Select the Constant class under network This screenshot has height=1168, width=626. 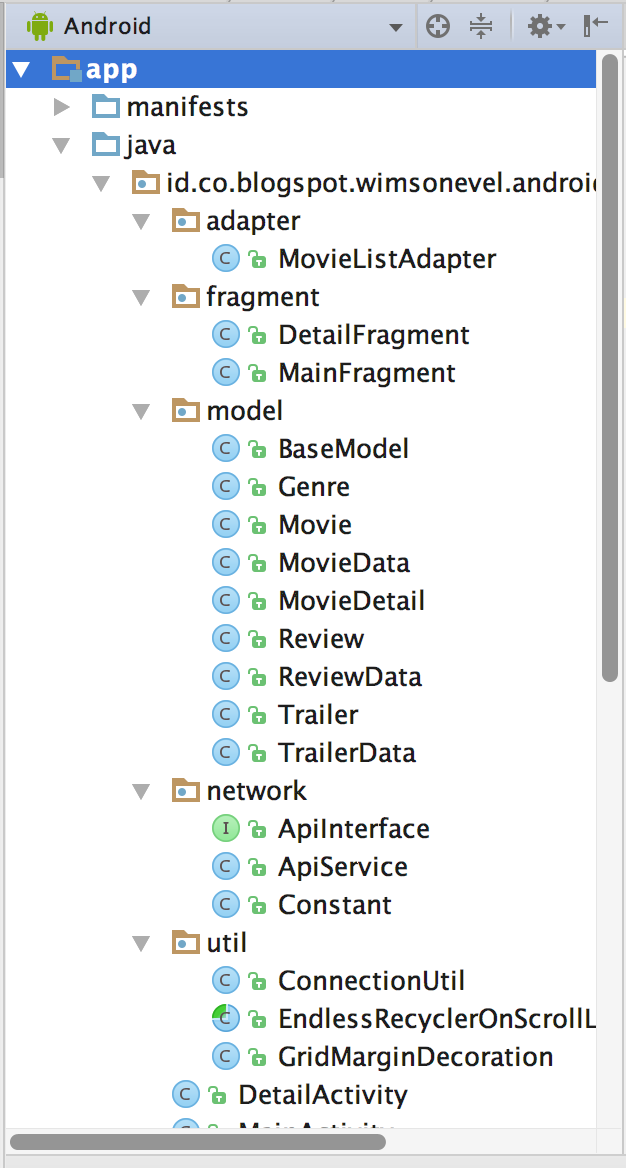click(x=332, y=904)
